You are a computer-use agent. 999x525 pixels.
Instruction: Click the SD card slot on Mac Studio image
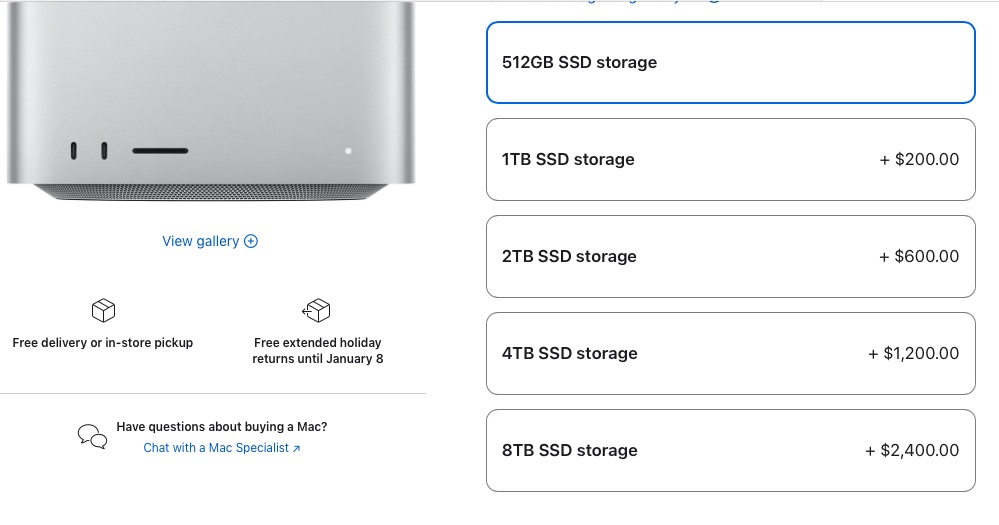[x=160, y=151]
